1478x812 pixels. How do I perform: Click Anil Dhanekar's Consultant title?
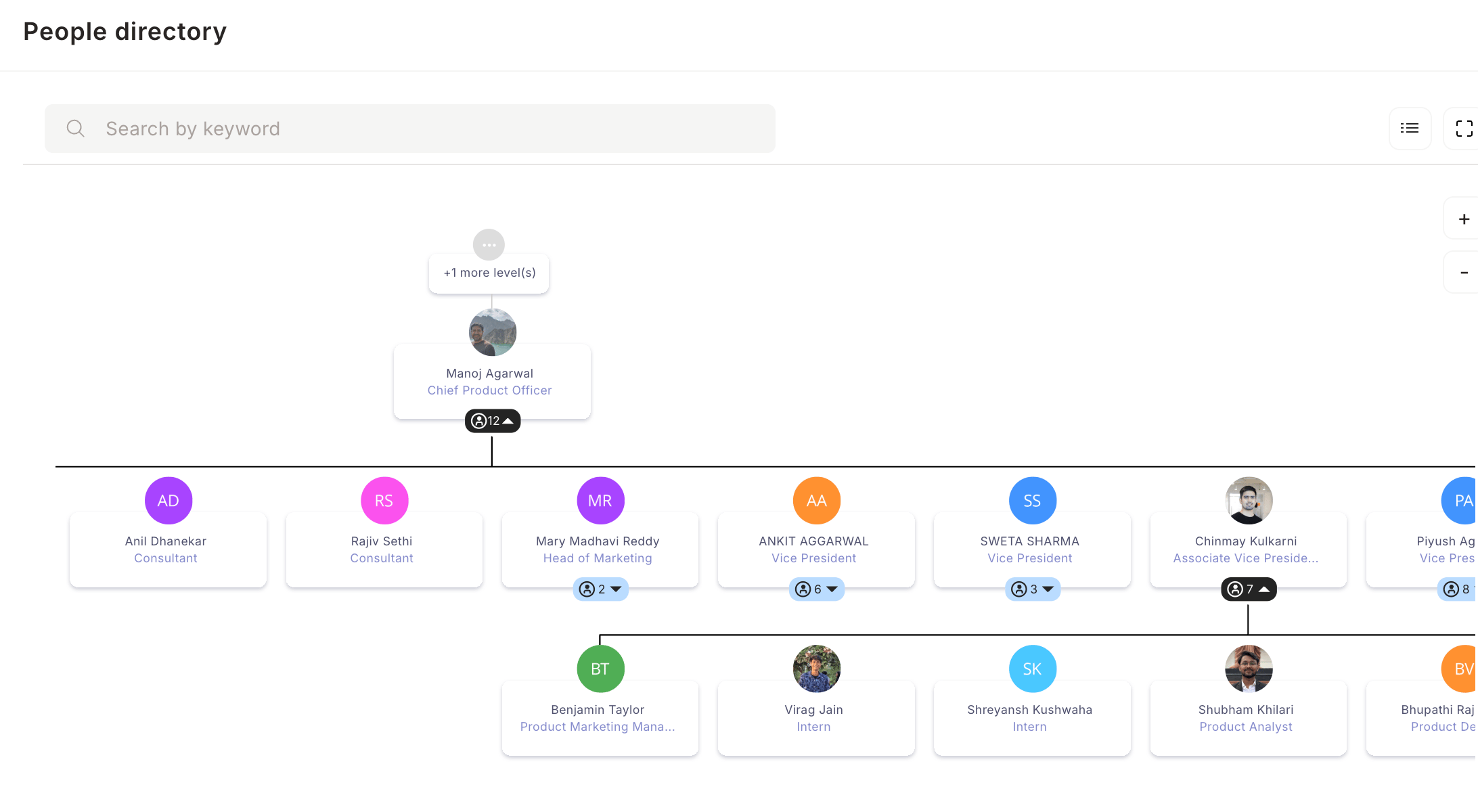(166, 558)
